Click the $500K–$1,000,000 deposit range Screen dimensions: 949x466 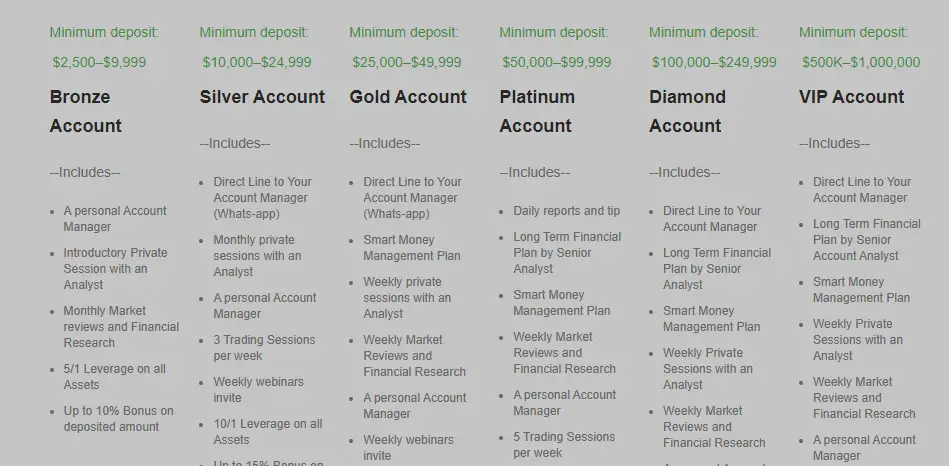pyautogui.click(x=861, y=62)
